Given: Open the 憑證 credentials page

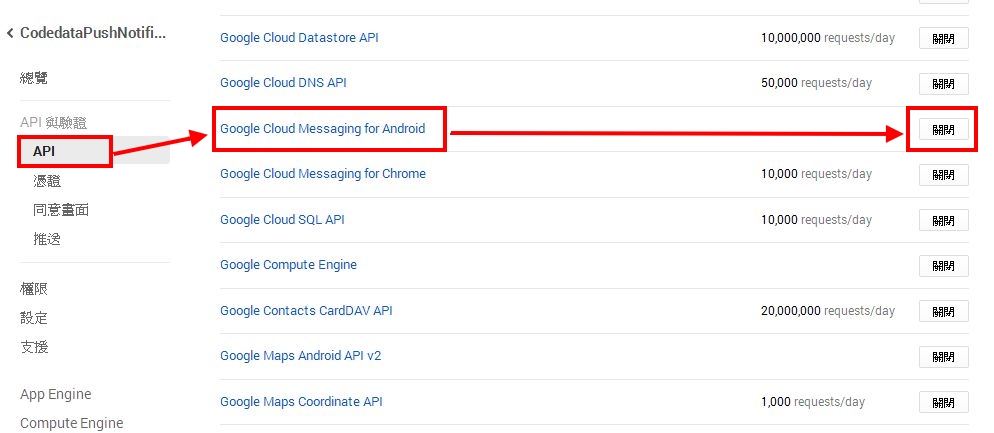Looking at the screenshot, I should point(47,181).
